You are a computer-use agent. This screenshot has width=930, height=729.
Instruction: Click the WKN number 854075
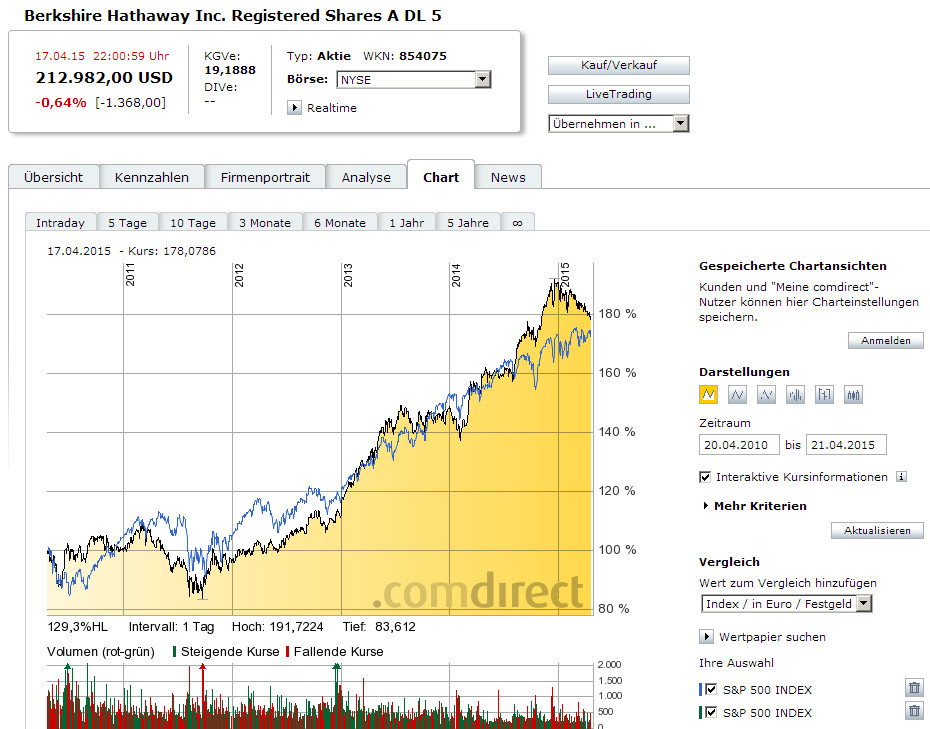tap(423, 56)
